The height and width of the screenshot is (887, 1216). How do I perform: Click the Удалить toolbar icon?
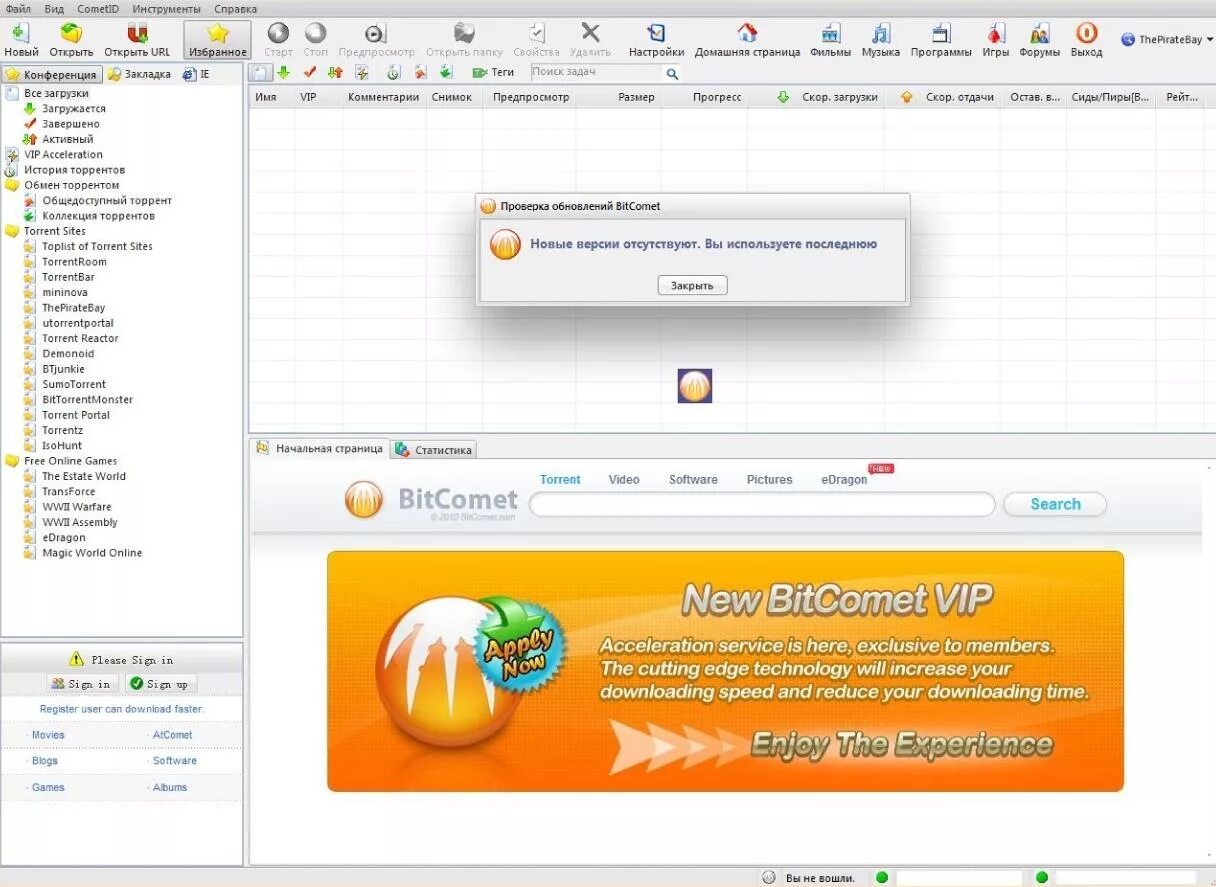[x=590, y=39]
